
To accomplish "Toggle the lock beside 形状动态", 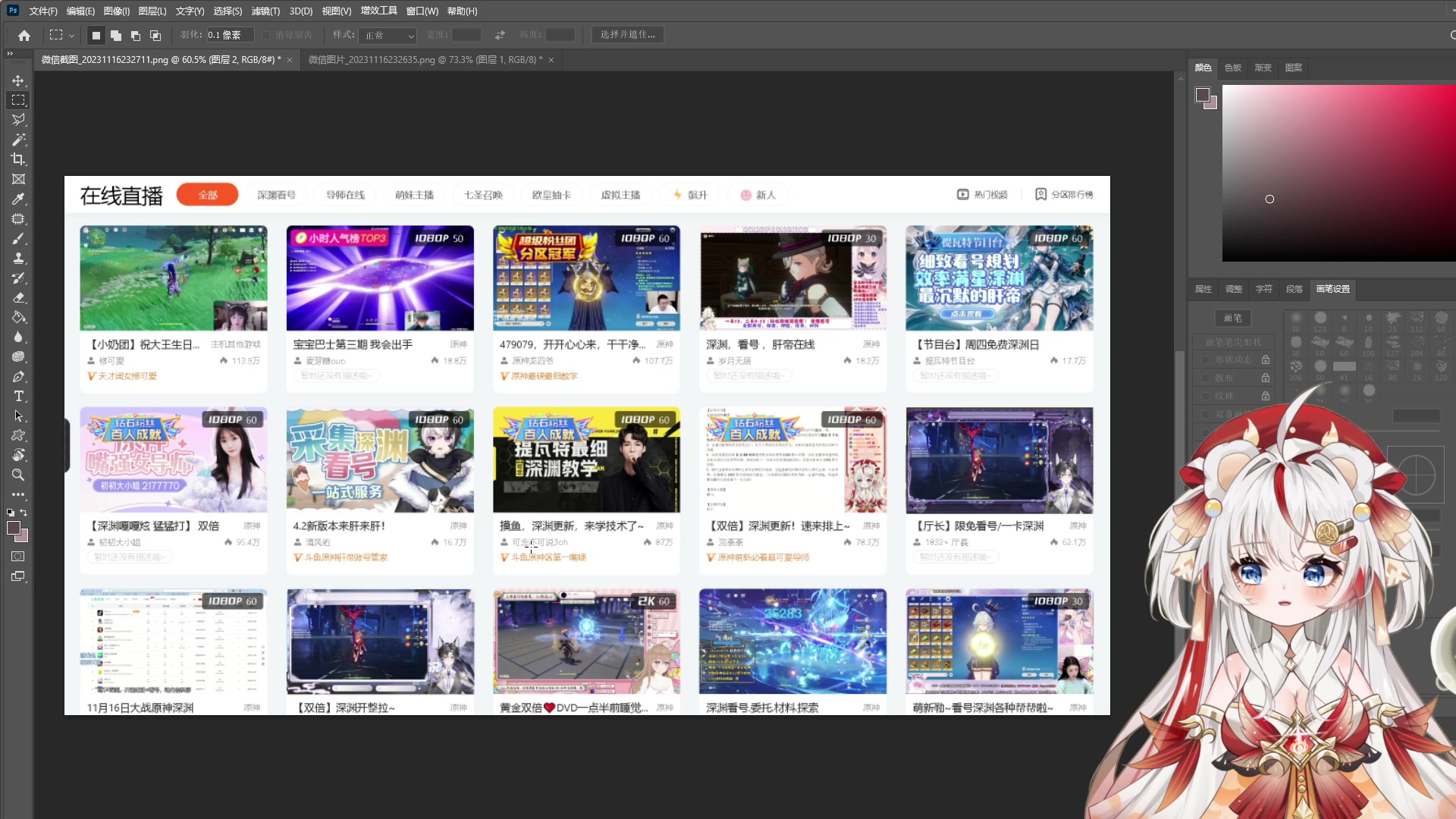I will [x=1266, y=359].
